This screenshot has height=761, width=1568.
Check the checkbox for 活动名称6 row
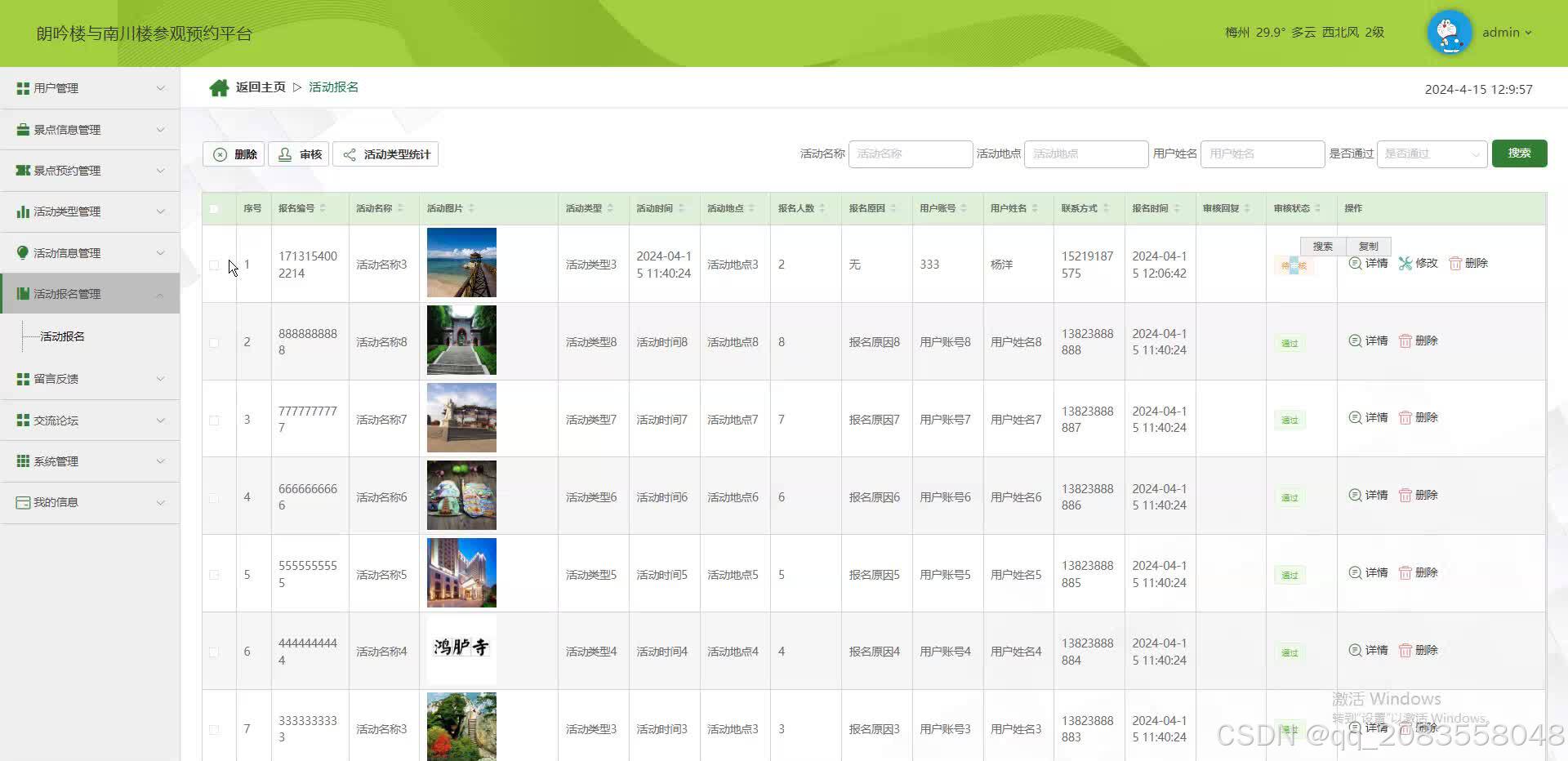tap(214, 498)
